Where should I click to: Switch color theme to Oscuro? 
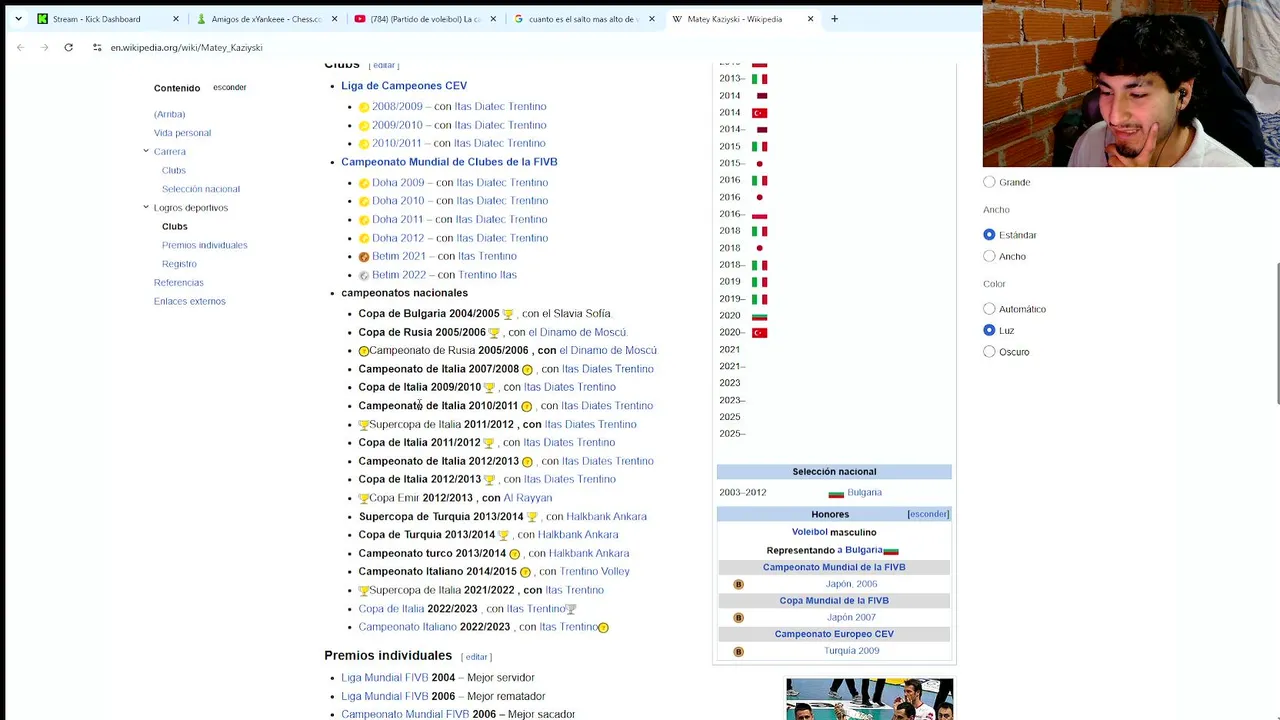pyautogui.click(x=989, y=352)
